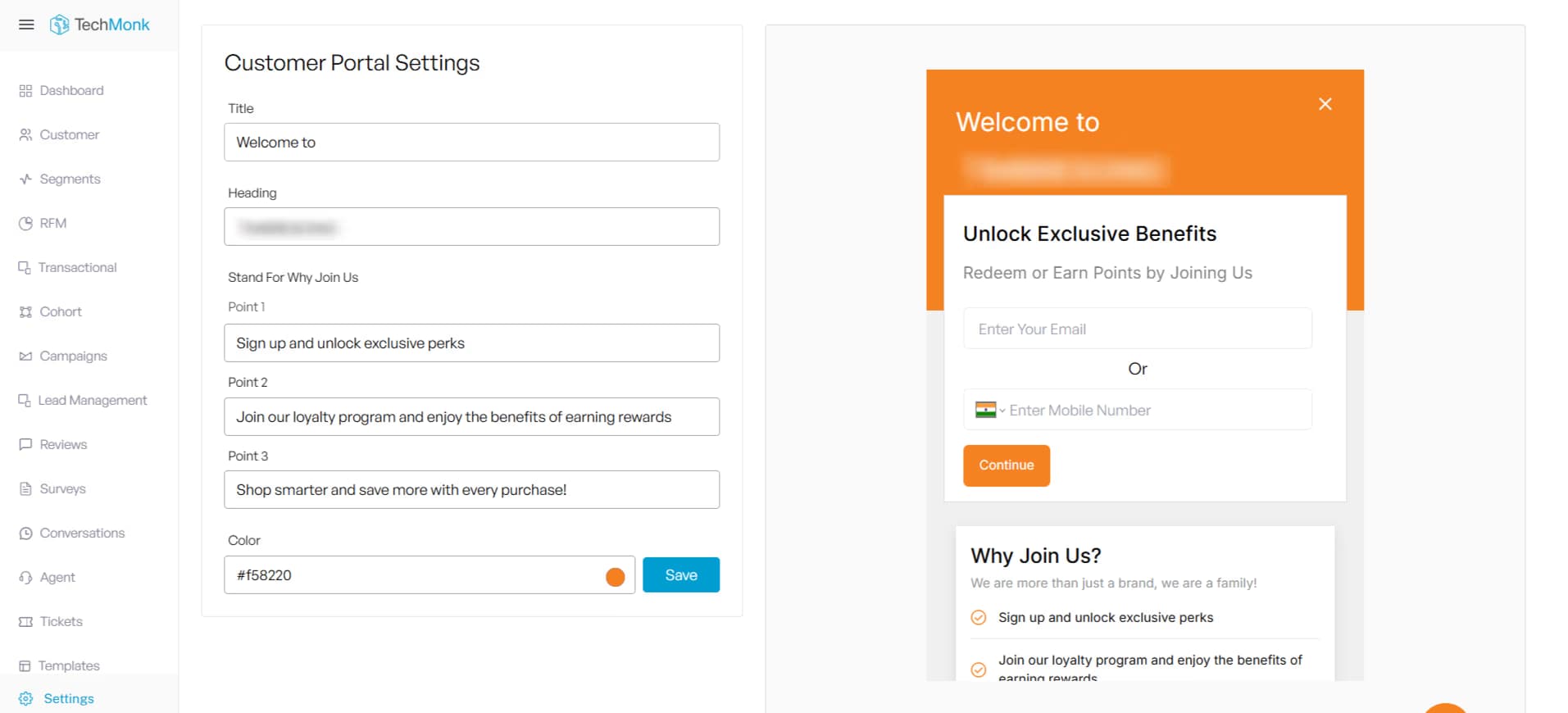The image size is (1568, 713).
Task: Click the 'Why Join Us?' heading
Action: click(1036, 556)
